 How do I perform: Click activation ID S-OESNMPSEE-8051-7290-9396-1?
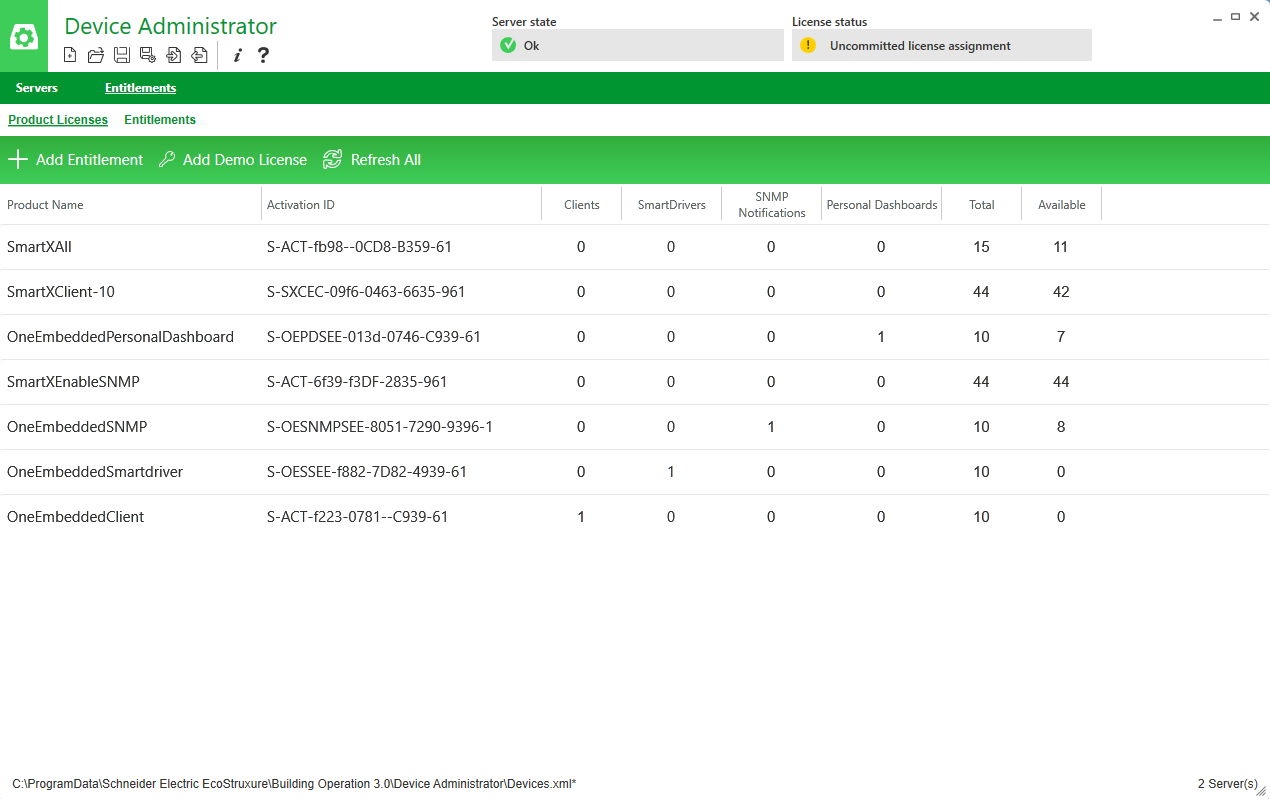tap(380, 427)
